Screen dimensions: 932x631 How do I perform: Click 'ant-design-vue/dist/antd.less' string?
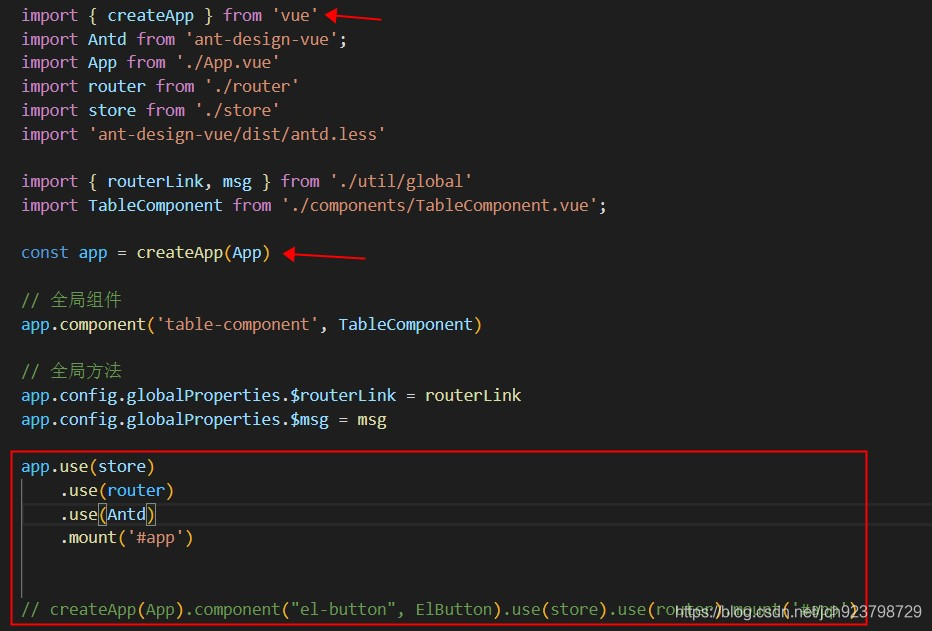(237, 134)
